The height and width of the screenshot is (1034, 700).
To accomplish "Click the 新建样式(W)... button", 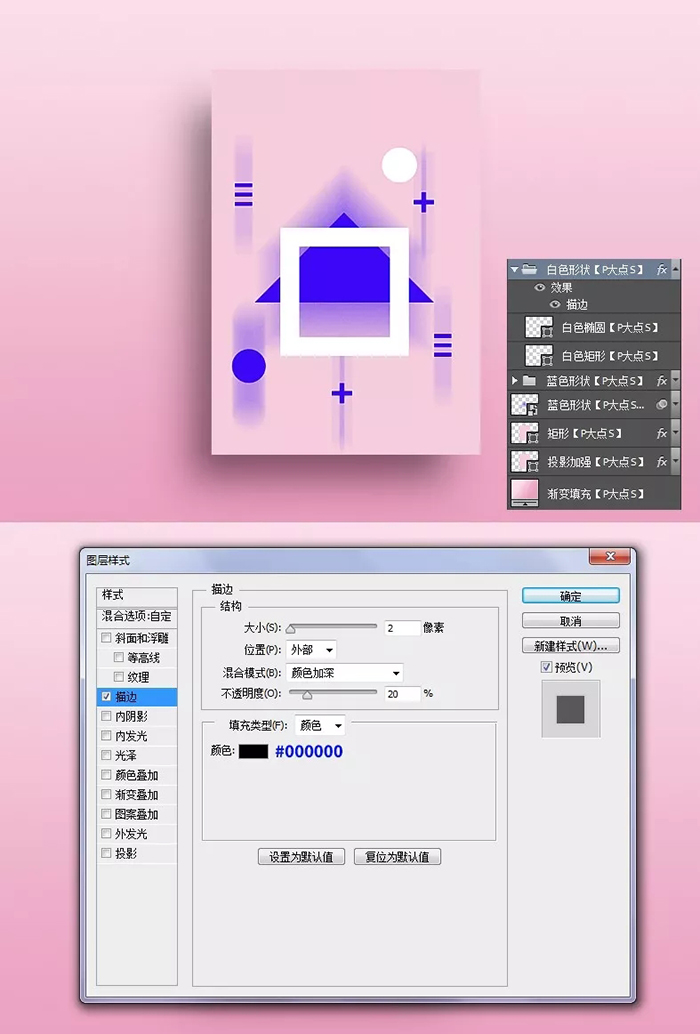I will [571, 646].
